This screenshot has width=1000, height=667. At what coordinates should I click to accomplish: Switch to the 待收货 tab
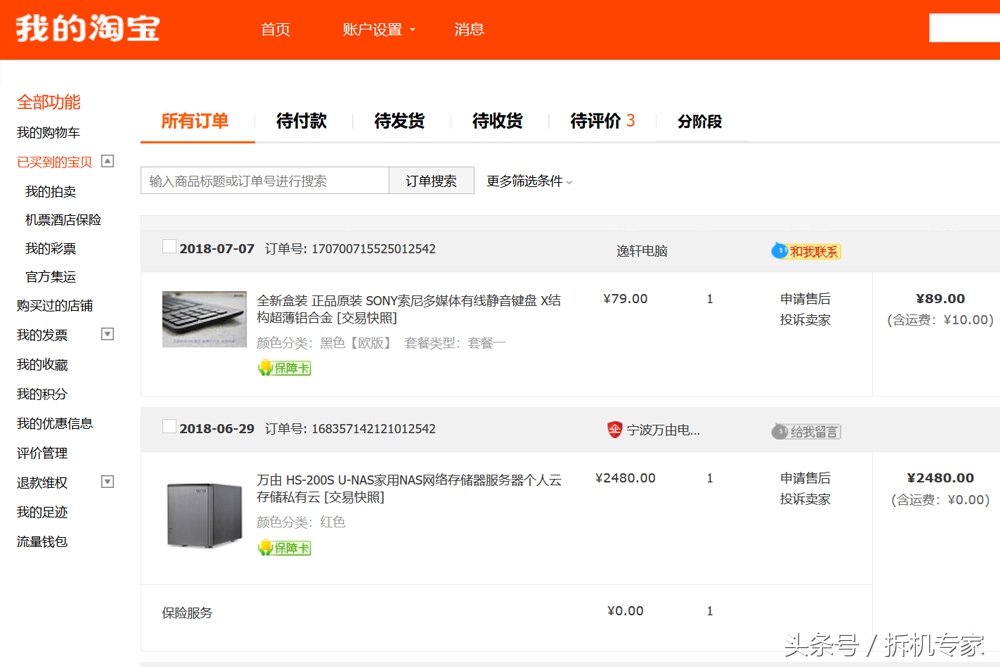click(x=497, y=121)
